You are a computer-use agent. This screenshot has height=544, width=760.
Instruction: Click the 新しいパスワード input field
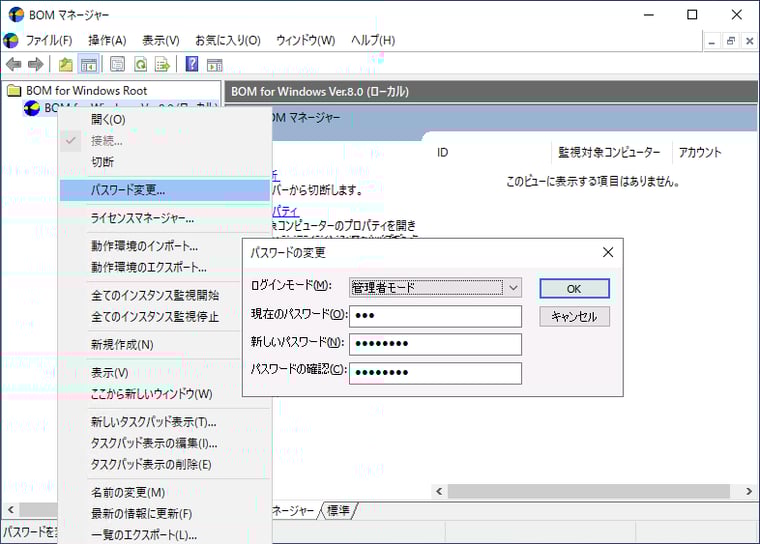pos(435,344)
